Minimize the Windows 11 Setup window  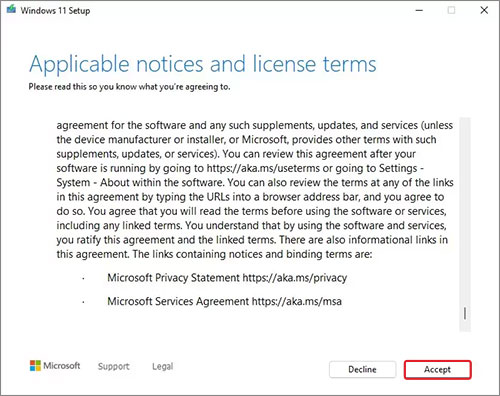click(419, 10)
